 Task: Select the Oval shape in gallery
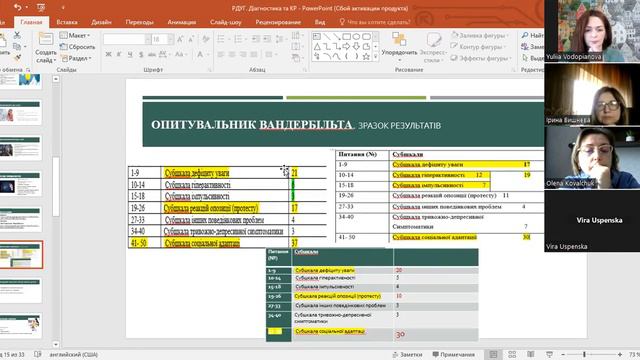pos(356,37)
